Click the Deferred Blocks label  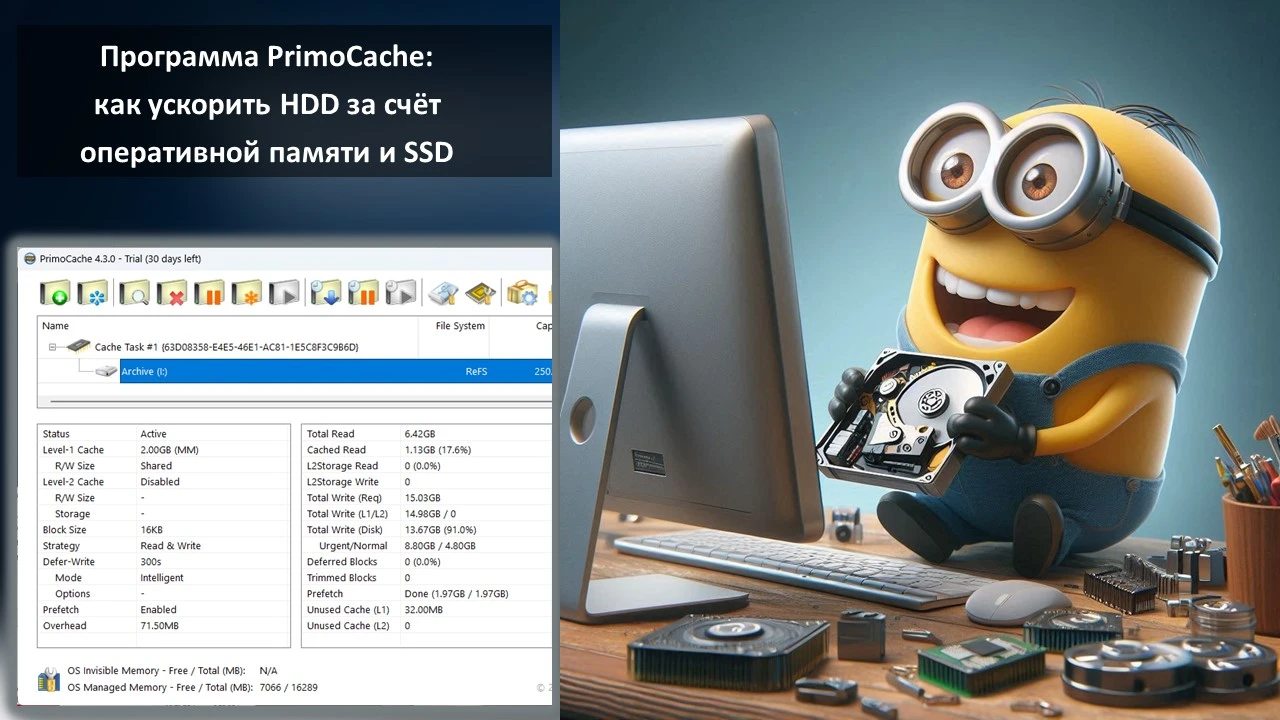pyautogui.click(x=342, y=562)
